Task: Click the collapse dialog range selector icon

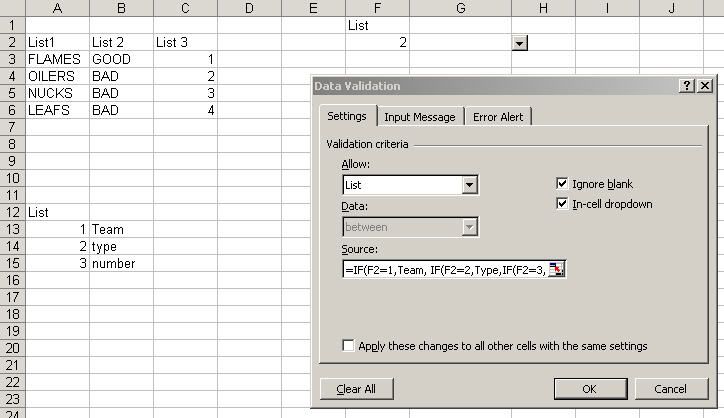Action: [558, 269]
